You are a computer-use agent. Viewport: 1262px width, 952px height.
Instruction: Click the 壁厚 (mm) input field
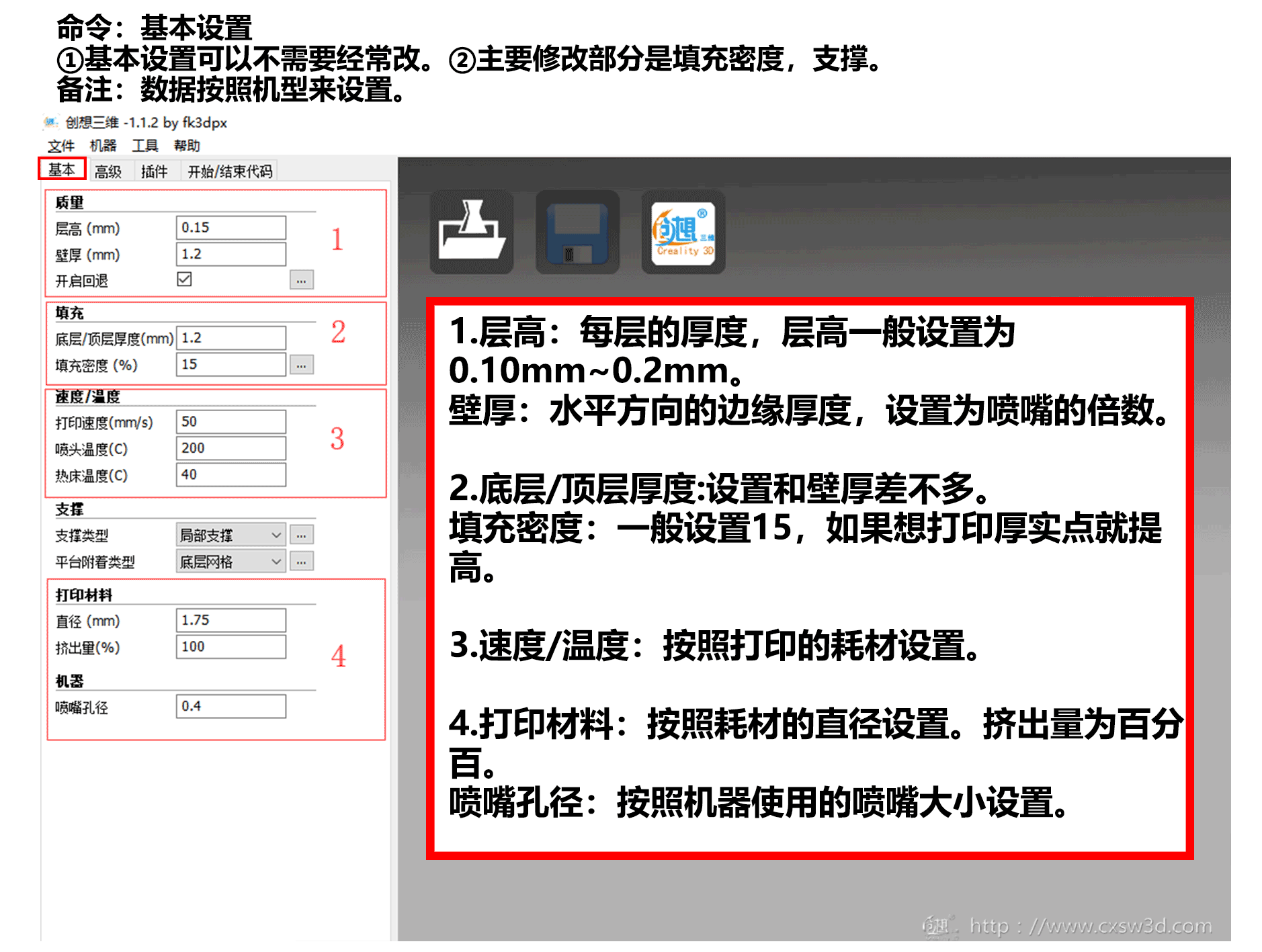[231, 254]
